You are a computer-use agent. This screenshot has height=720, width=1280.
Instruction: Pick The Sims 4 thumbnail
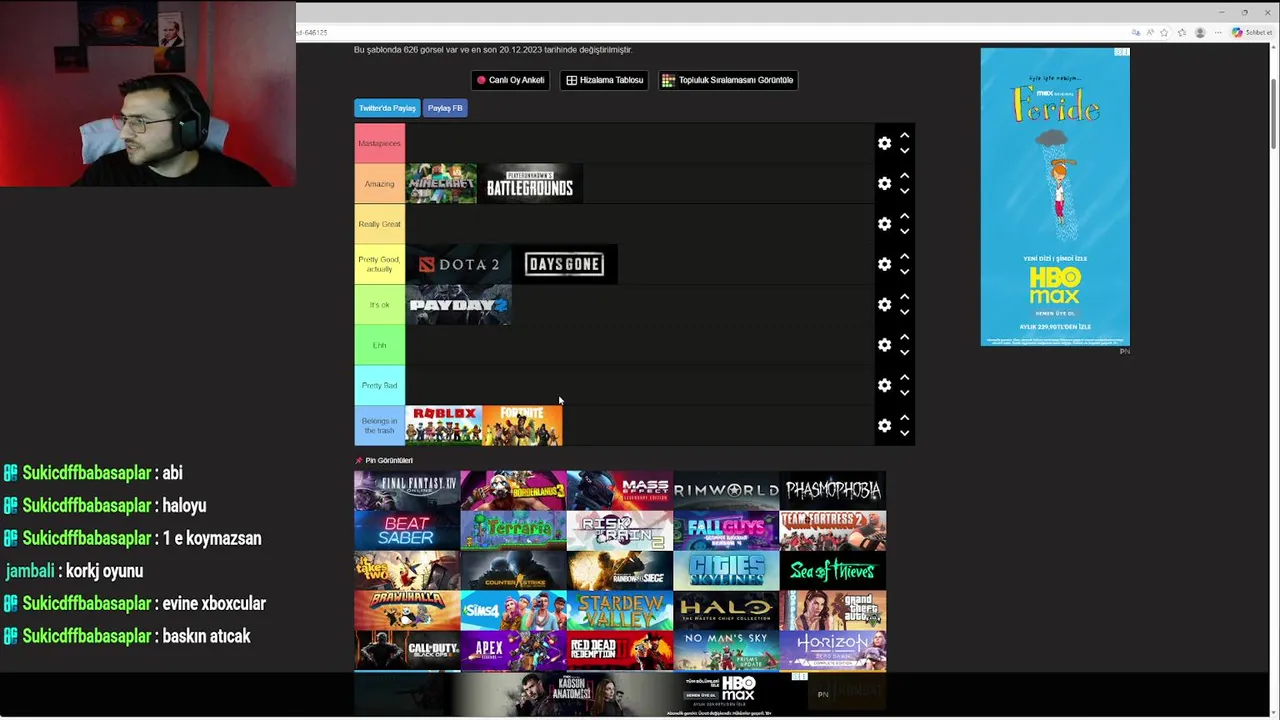click(x=513, y=611)
